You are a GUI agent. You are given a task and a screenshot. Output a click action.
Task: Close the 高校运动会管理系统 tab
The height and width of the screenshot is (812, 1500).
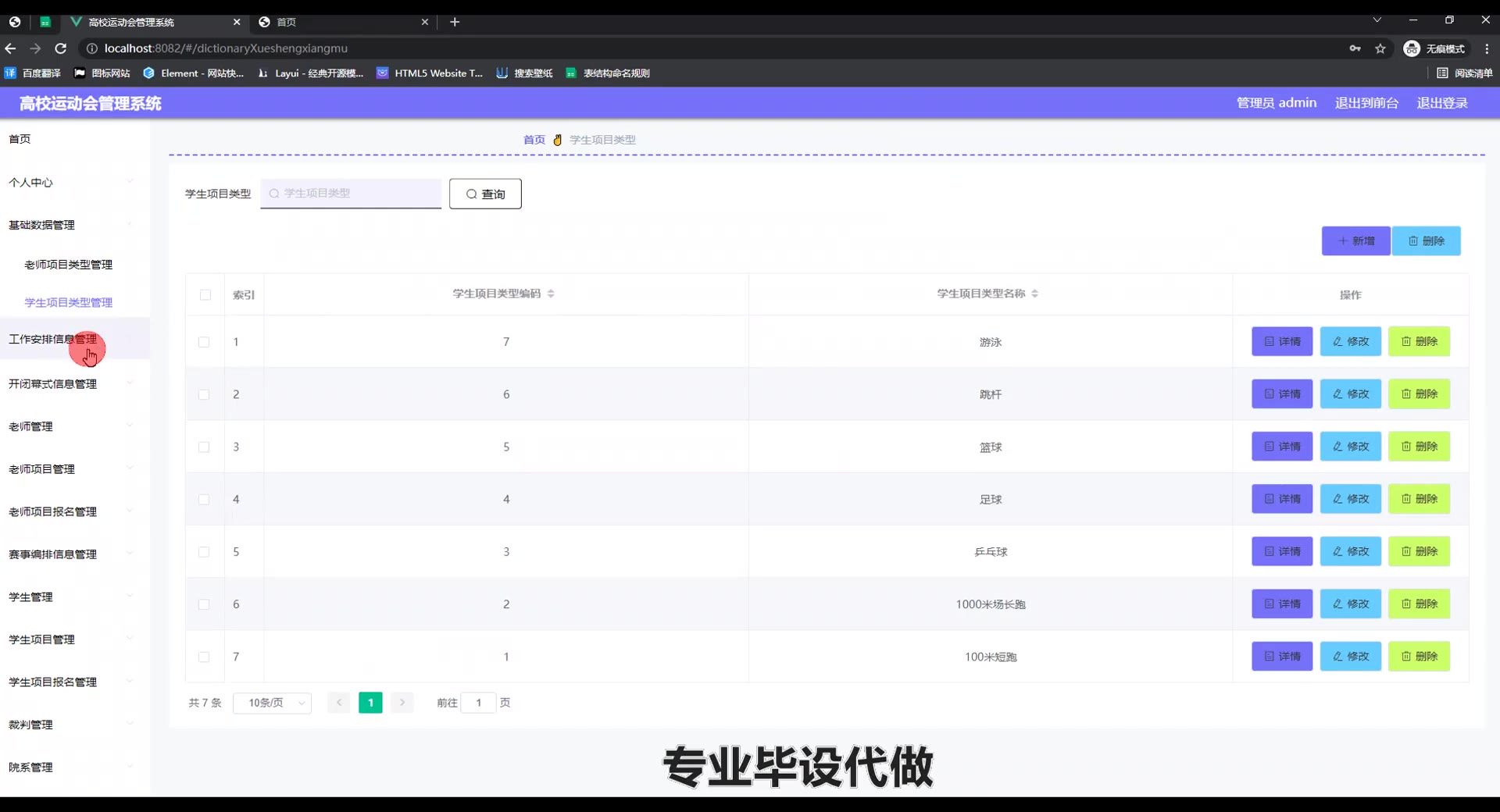[237, 22]
